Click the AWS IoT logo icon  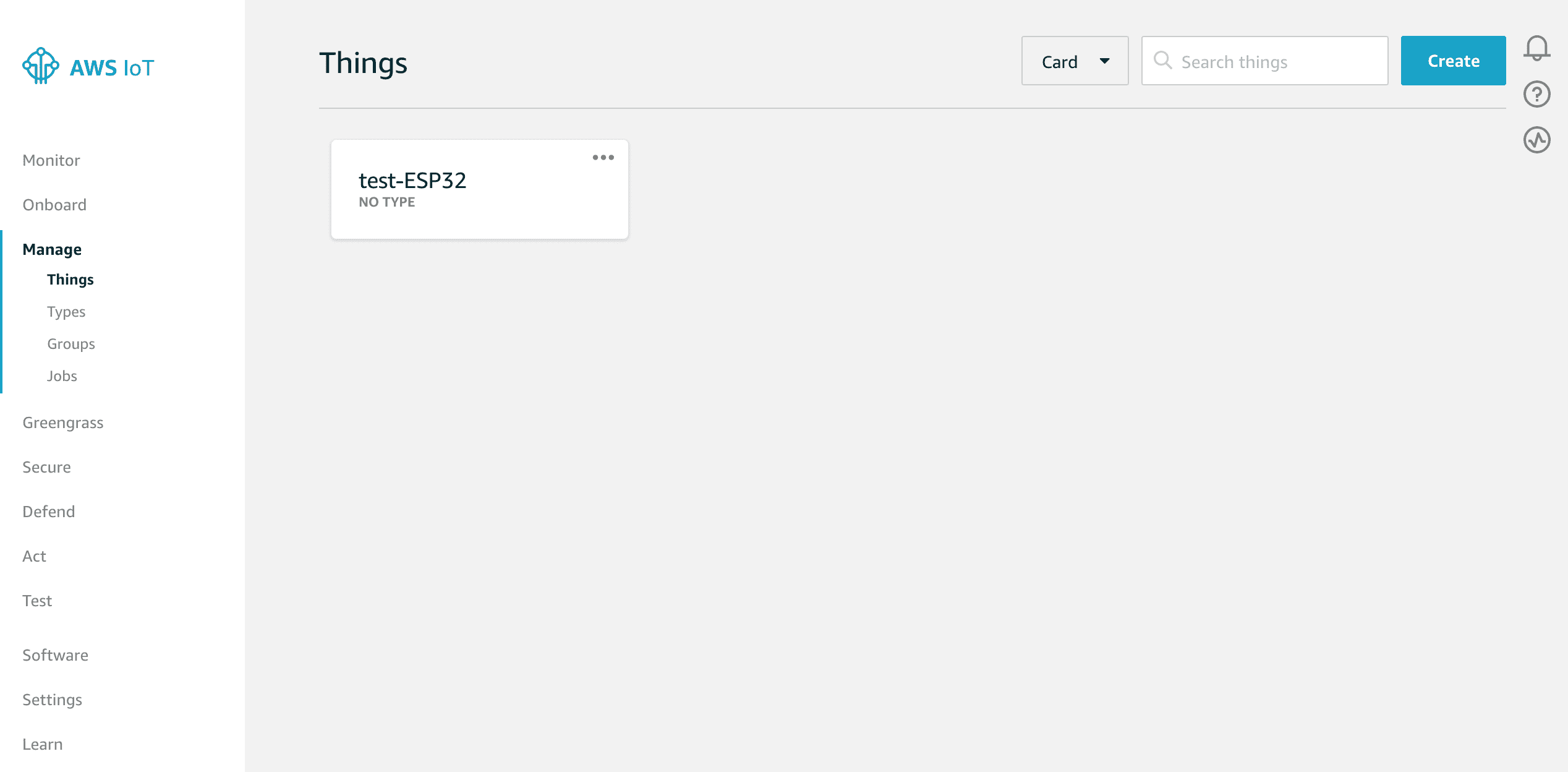pyautogui.click(x=40, y=64)
